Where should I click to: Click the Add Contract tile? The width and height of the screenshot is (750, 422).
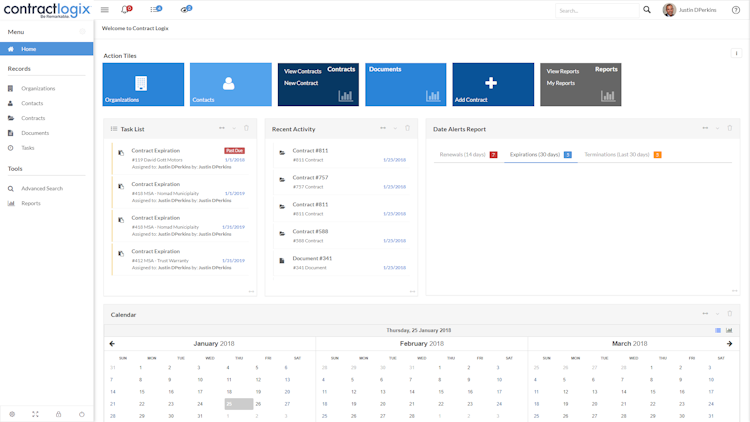pos(493,84)
